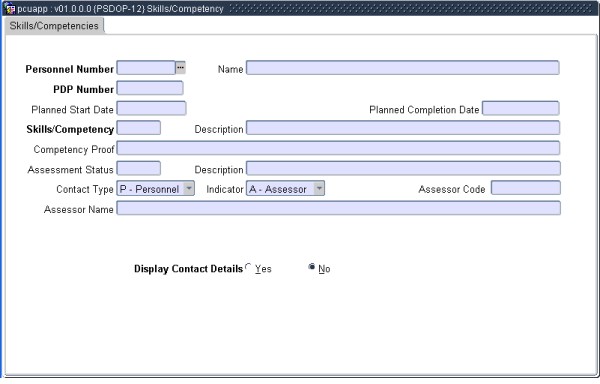Open the Personnel Number lookup button
This screenshot has width=600, height=384.
tap(180, 68)
